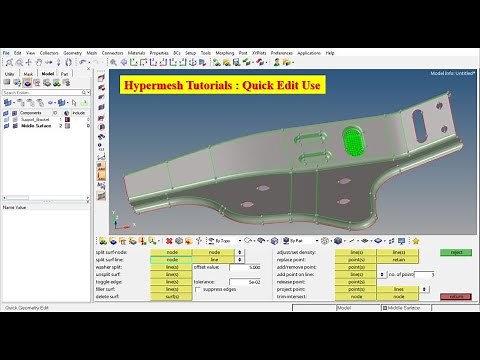Click the yellow star favorites icon

point(416,241)
